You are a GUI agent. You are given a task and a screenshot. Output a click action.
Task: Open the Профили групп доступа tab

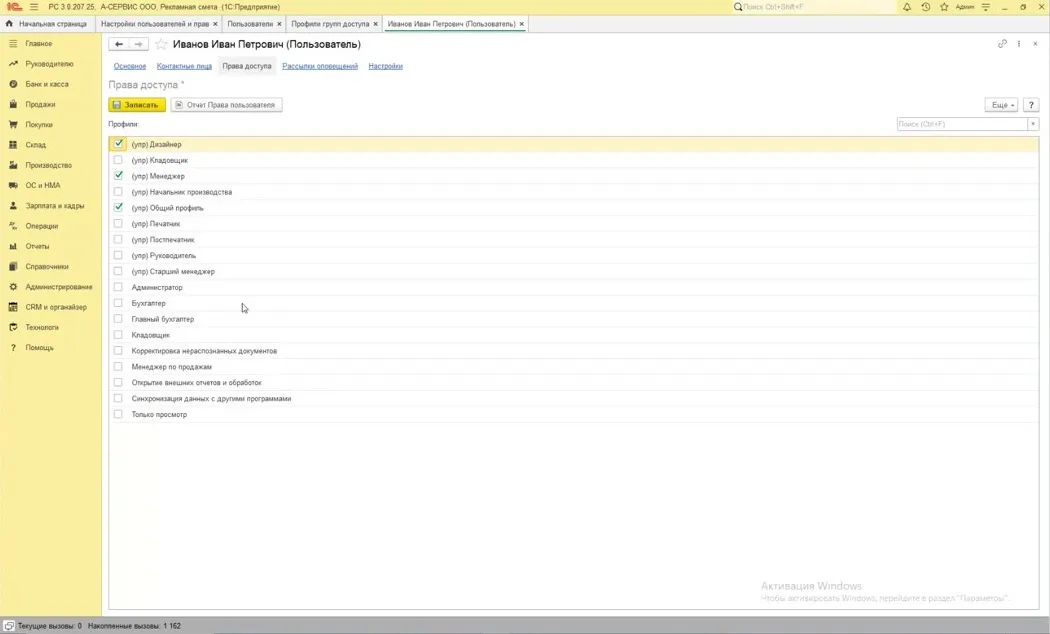330,24
